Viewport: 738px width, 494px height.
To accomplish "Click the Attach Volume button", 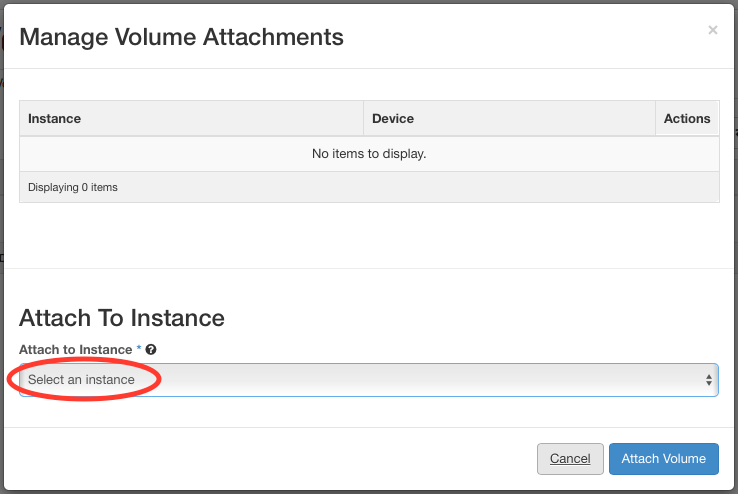I will (663, 459).
